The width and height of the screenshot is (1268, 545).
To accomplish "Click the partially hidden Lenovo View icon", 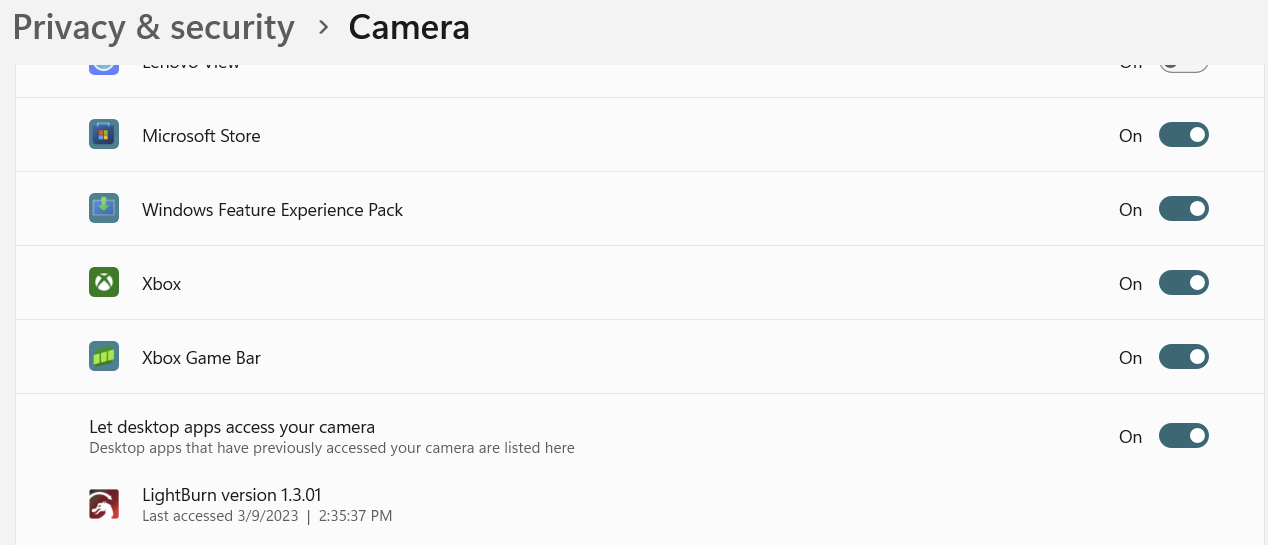I will (x=104, y=68).
